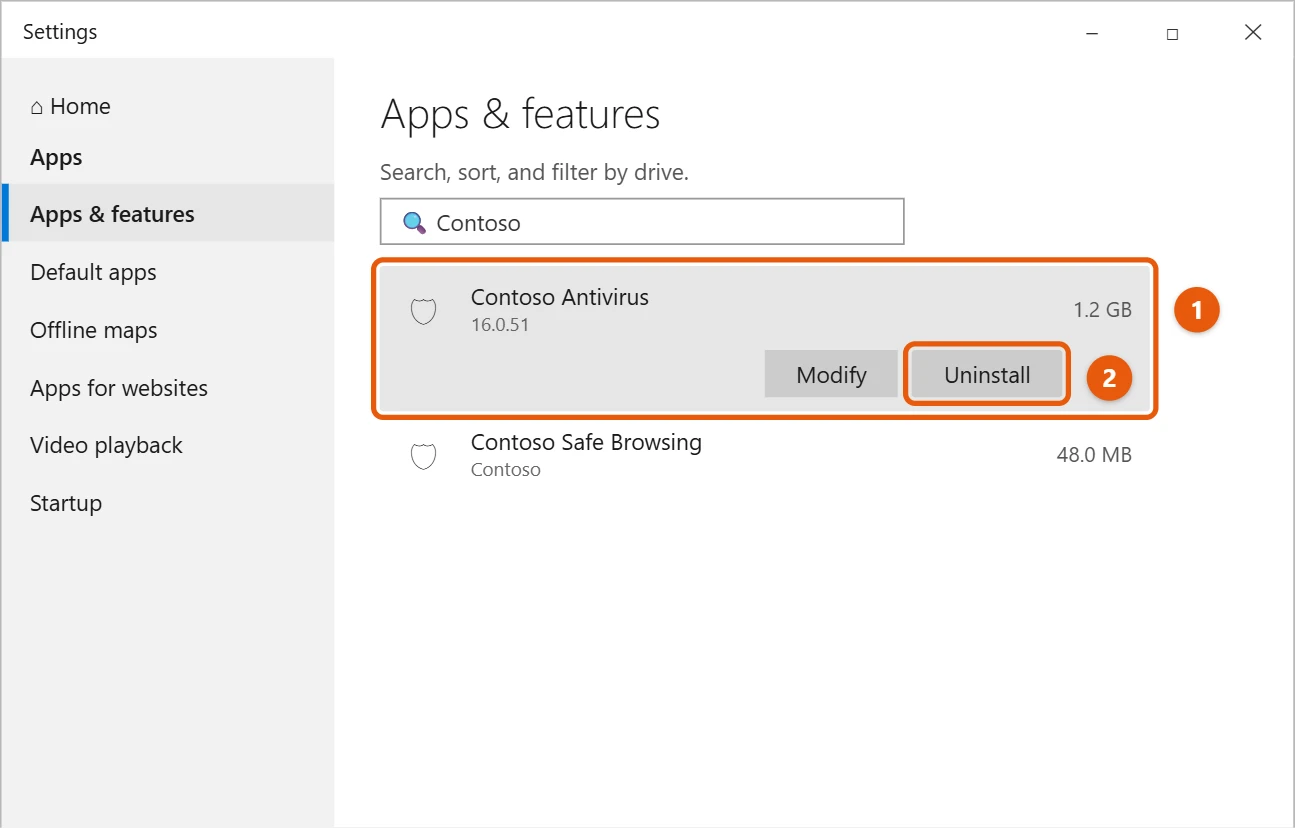Open Offline maps settings

[x=94, y=330]
